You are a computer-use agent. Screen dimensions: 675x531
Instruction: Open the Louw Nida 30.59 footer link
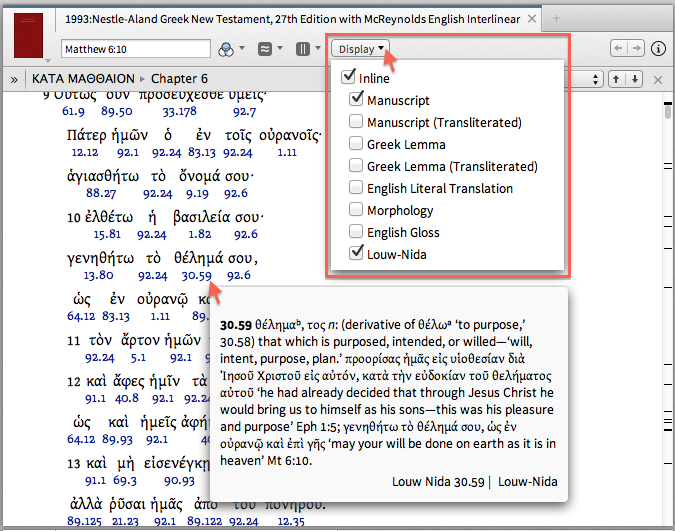coord(438,482)
